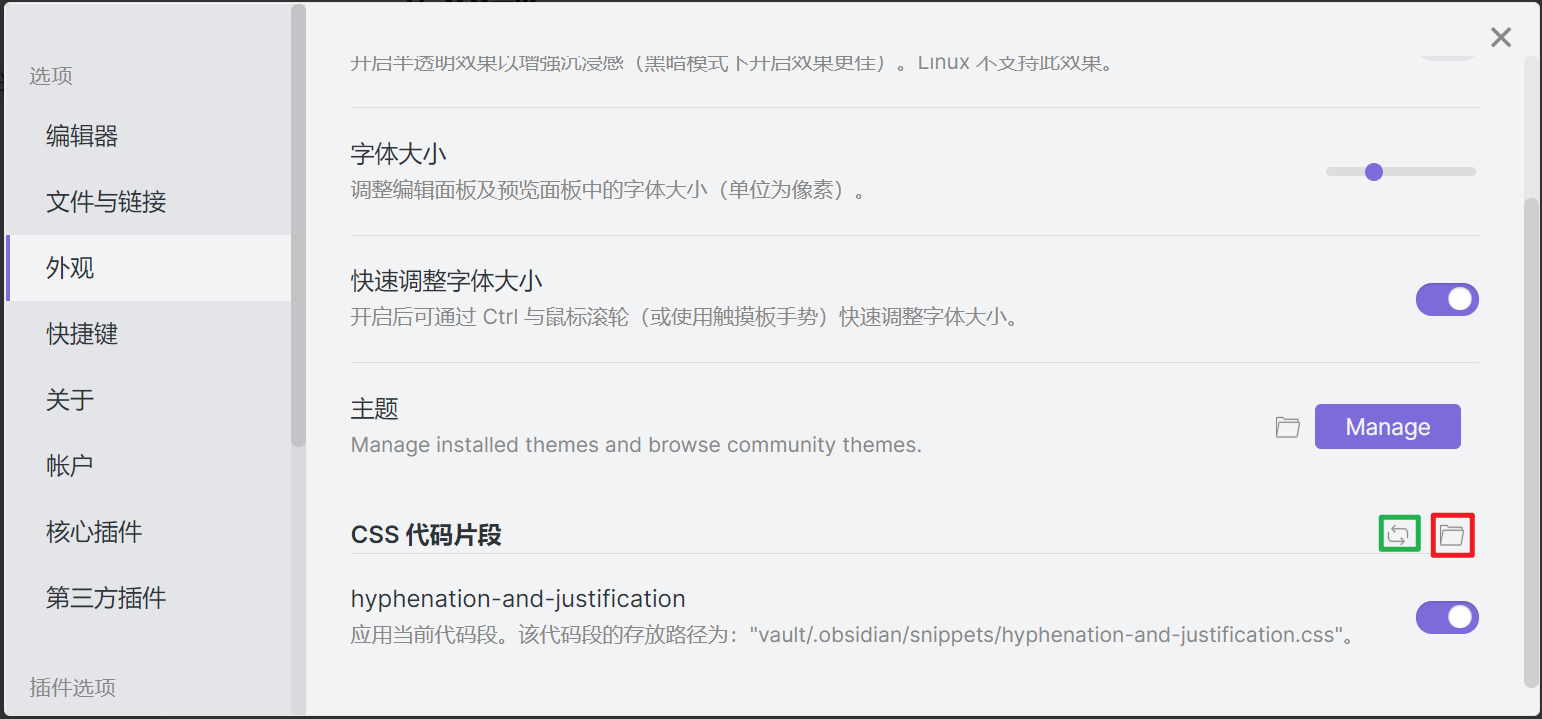The height and width of the screenshot is (719, 1542).
Task: Click the Manage themes button
Action: (x=1387, y=426)
